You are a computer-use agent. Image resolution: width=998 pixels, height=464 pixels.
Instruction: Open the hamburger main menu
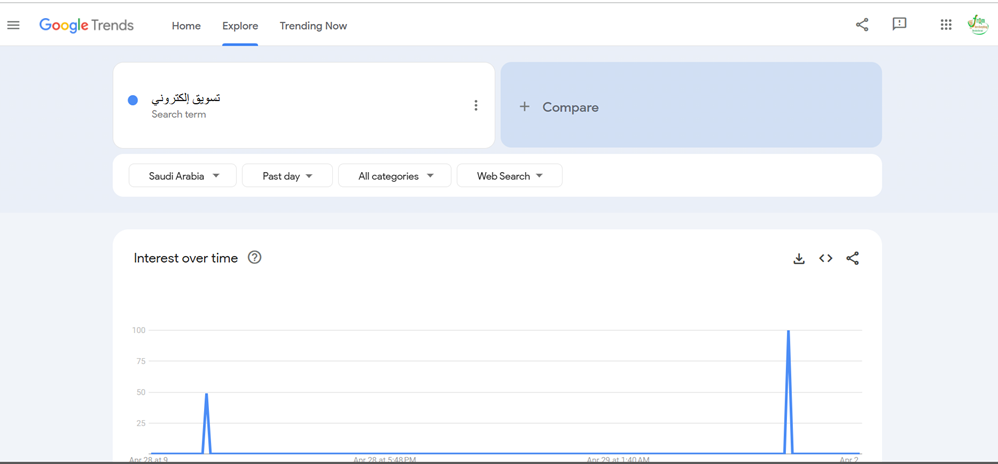(x=14, y=26)
